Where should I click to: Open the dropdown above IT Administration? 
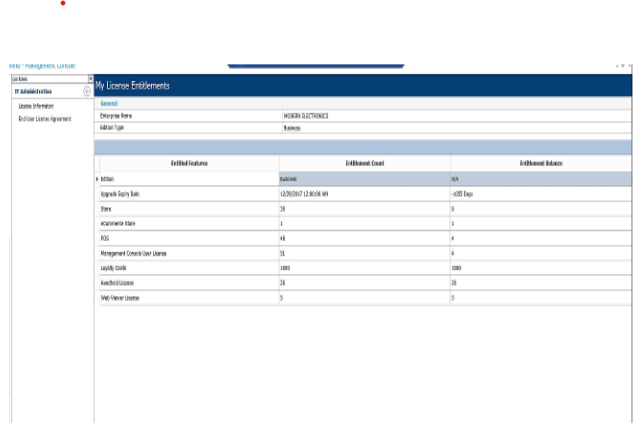pyautogui.click(x=51, y=78)
